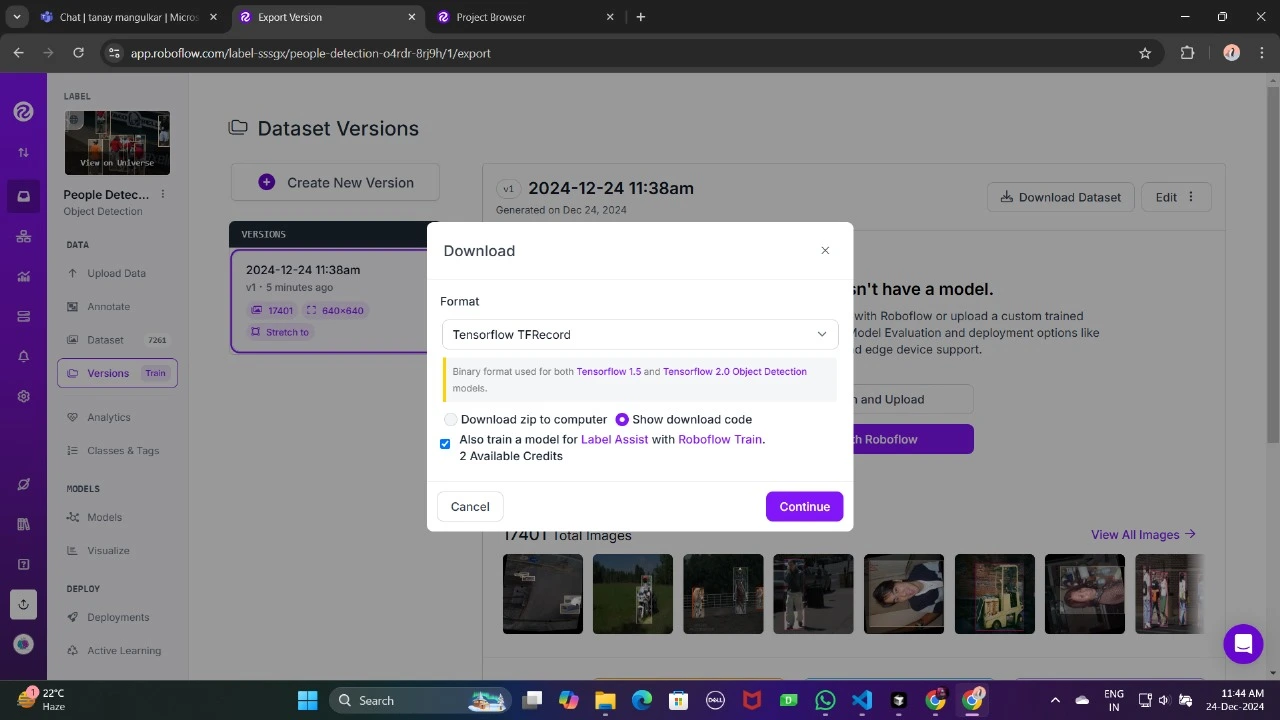This screenshot has height=720, width=1280.
Task: Show hidden system tray icons
Action: [1055, 700]
